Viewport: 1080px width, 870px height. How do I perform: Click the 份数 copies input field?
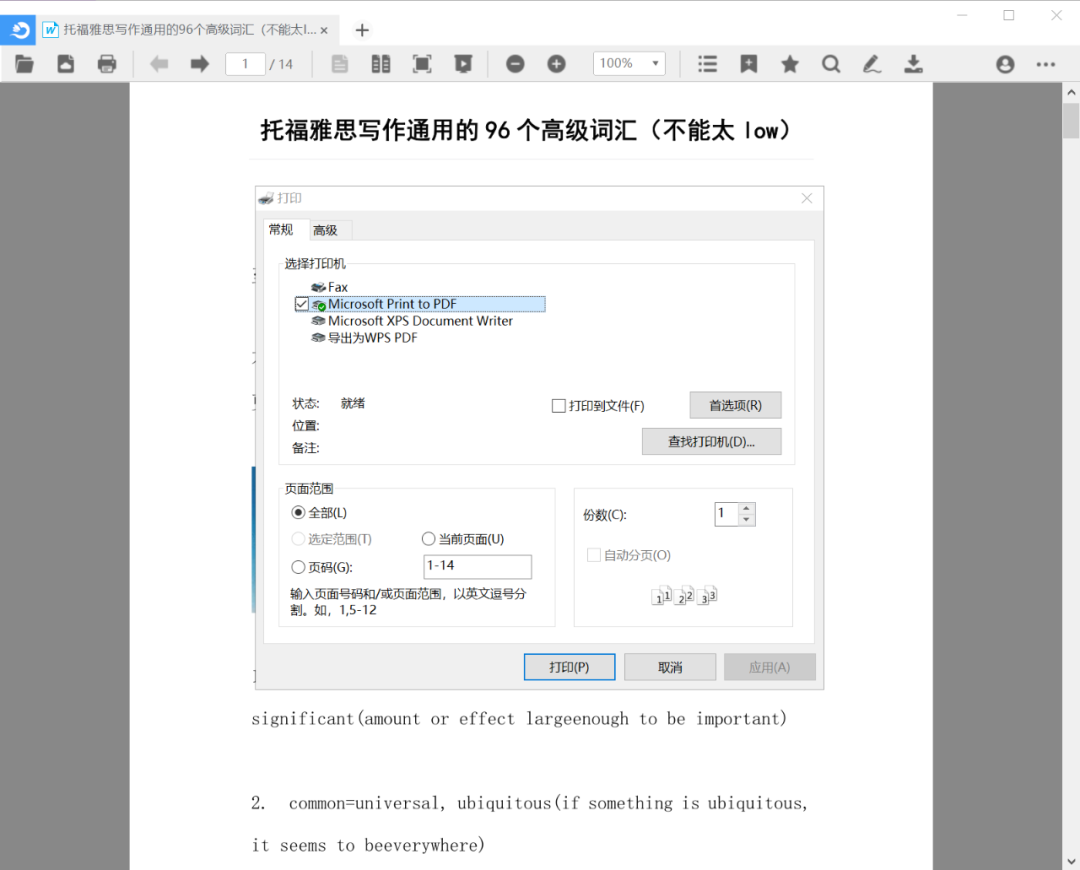pos(726,514)
